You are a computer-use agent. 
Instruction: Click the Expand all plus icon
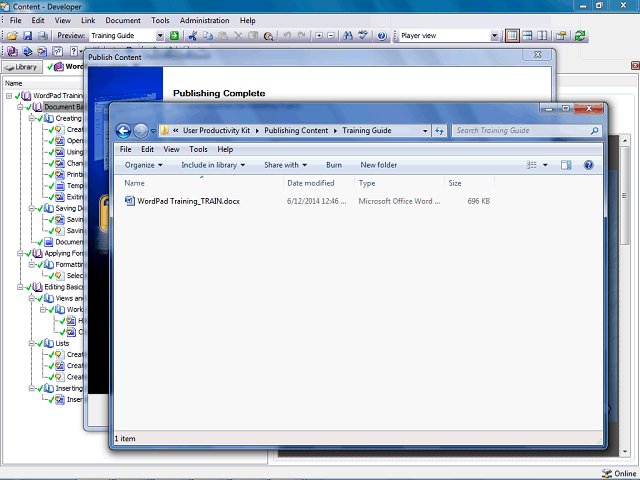click(319, 36)
